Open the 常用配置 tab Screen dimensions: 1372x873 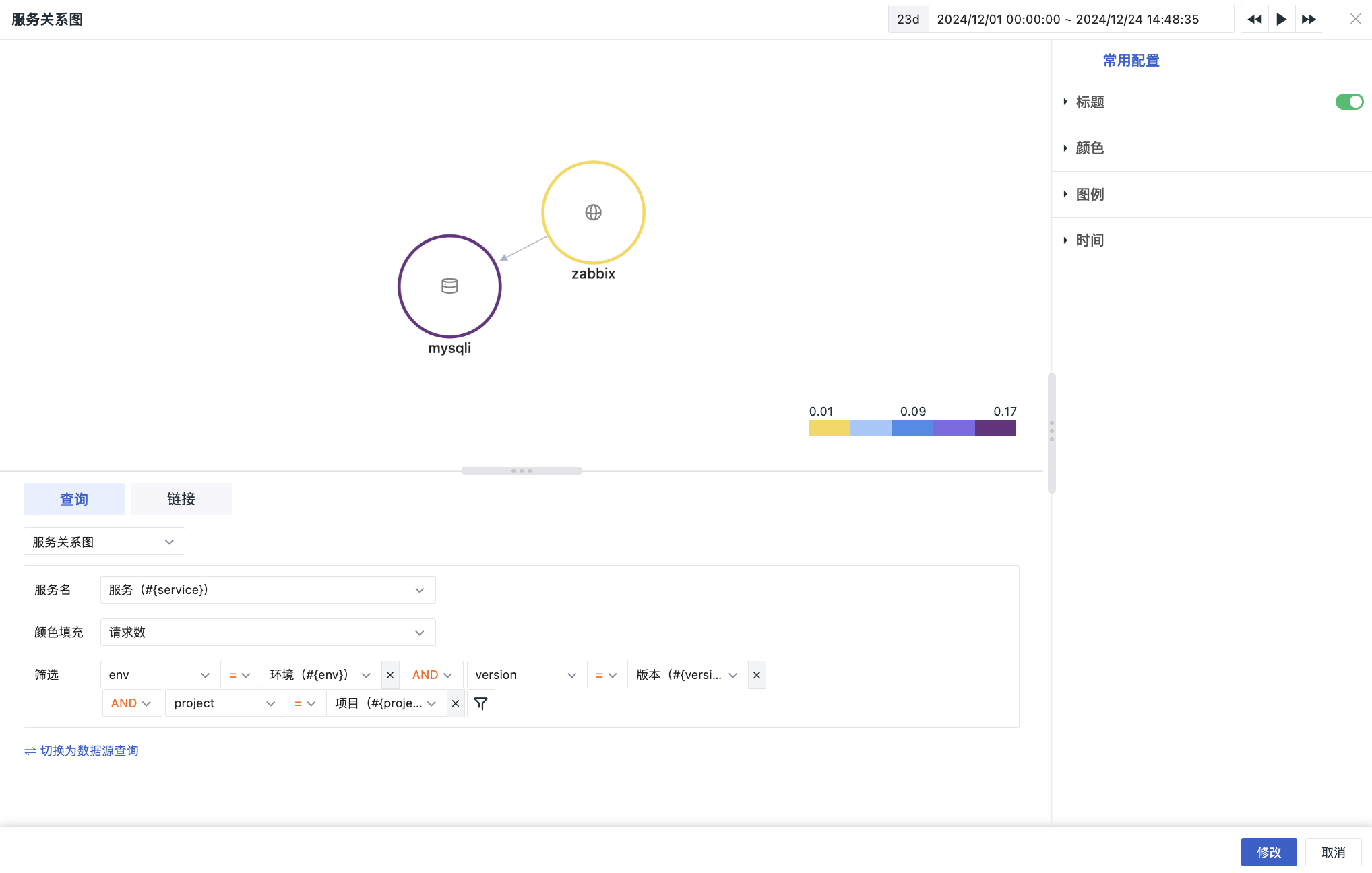point(1131,61)
